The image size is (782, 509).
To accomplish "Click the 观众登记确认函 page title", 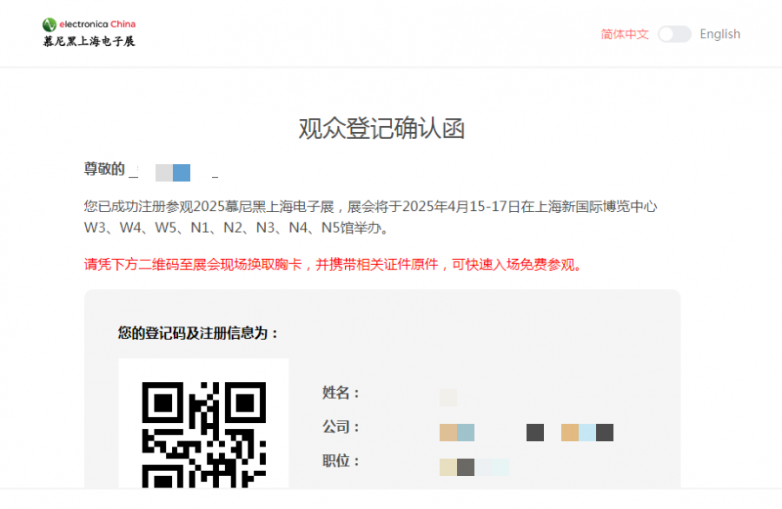I will tap(382, 128).
